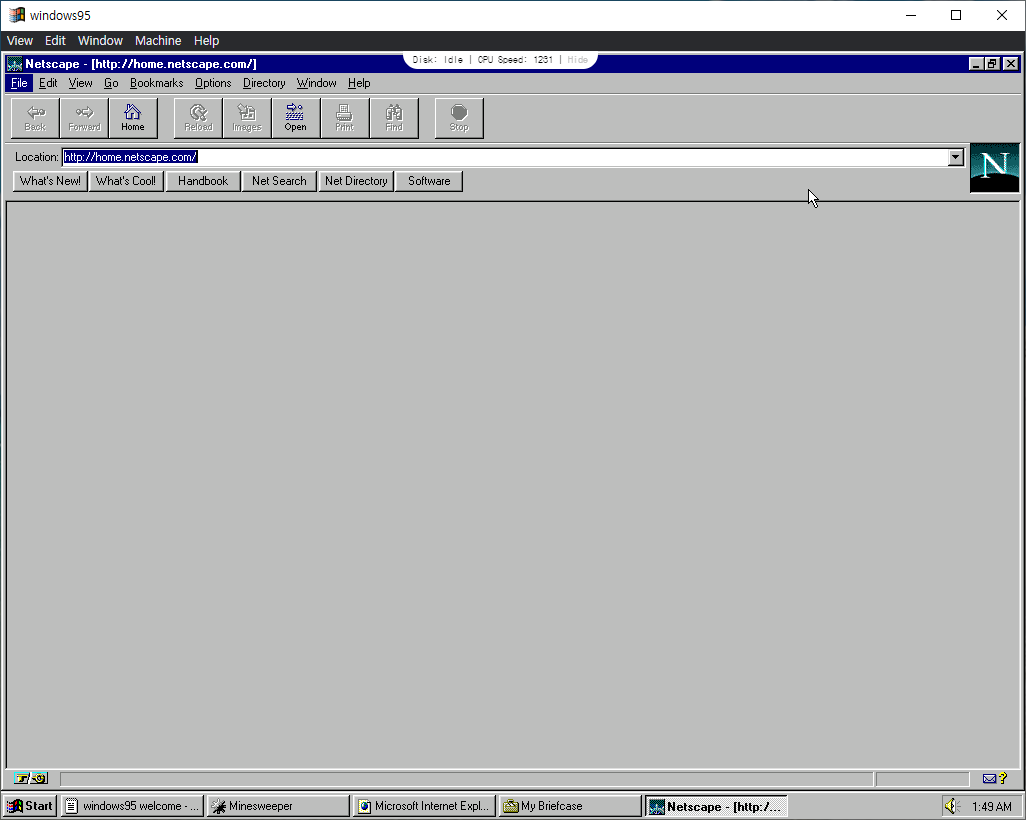Click the What's Cool! button
1026x820 pixels.
click(126, 181)
